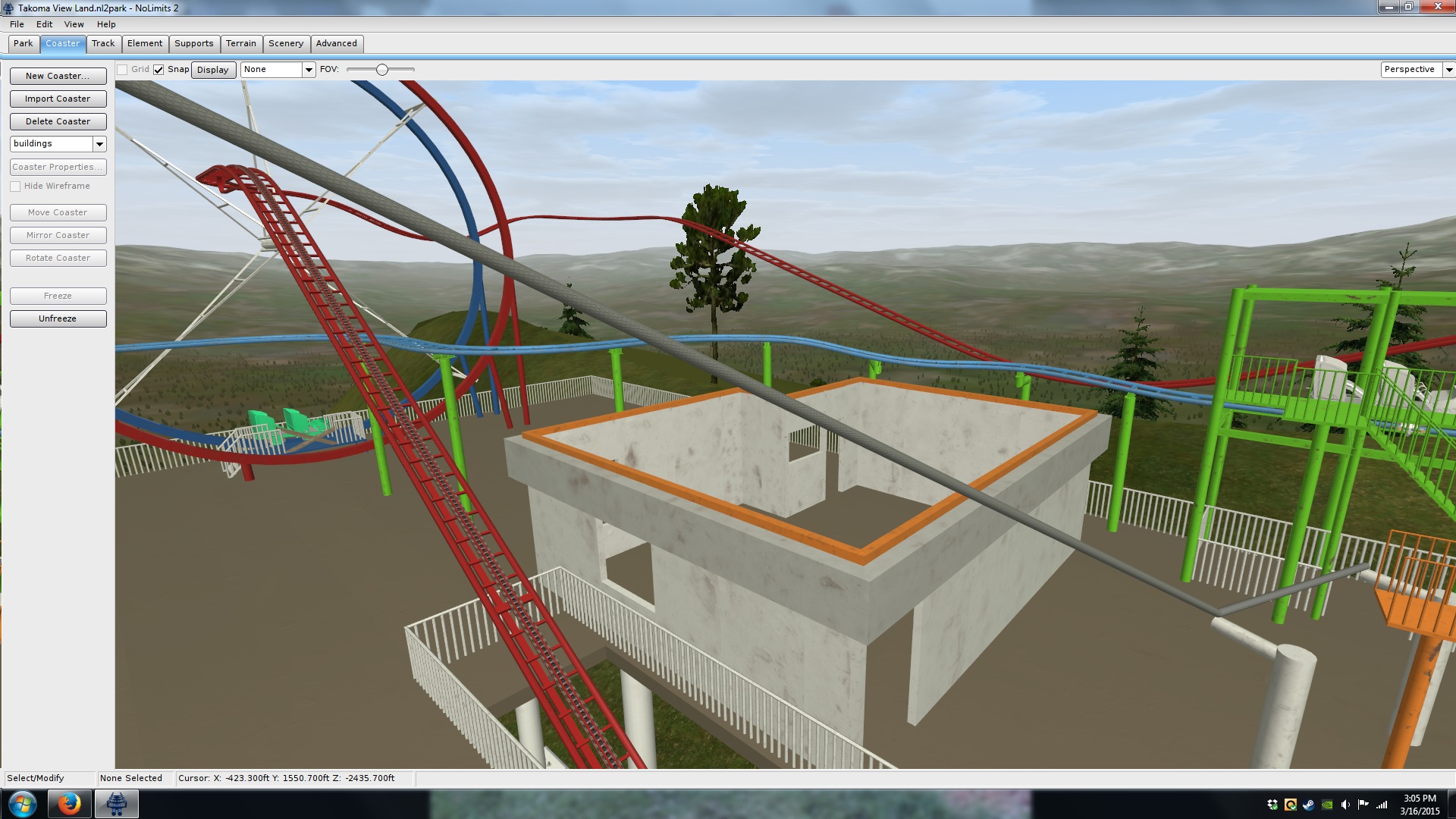Disable the Snap checkbox
Viewport: 1456px width, 819px height.
158,70
